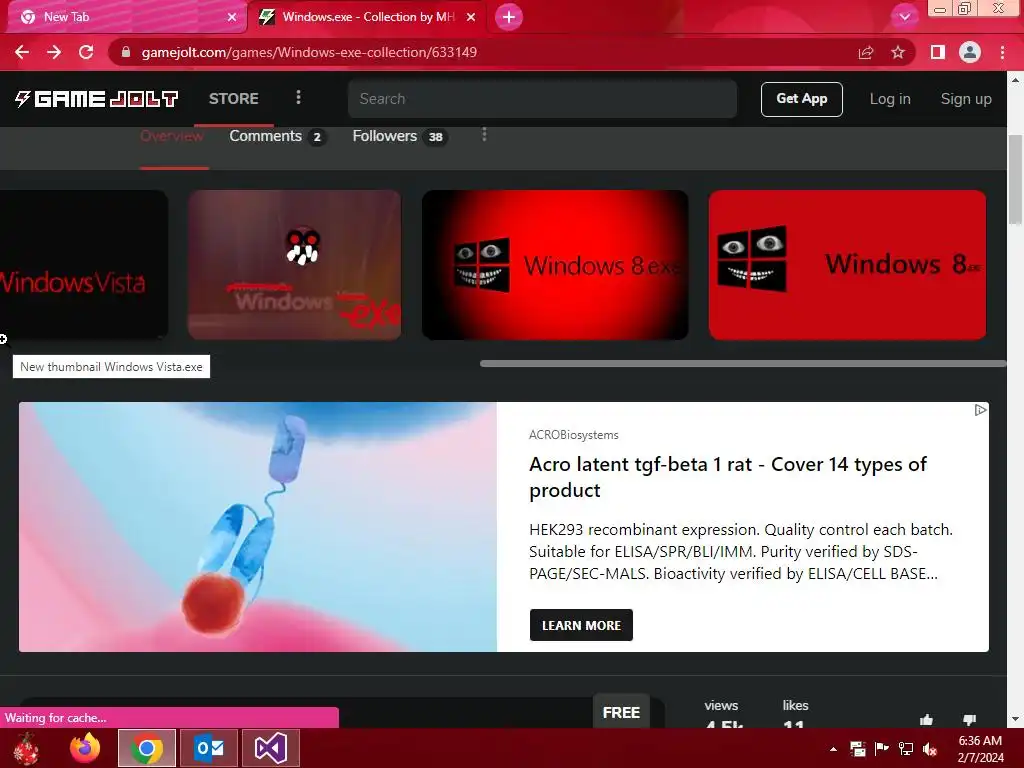Viewport: 1024px width, 768px height.
Task: Open the STORE section
Action: [x=234, y=99]
